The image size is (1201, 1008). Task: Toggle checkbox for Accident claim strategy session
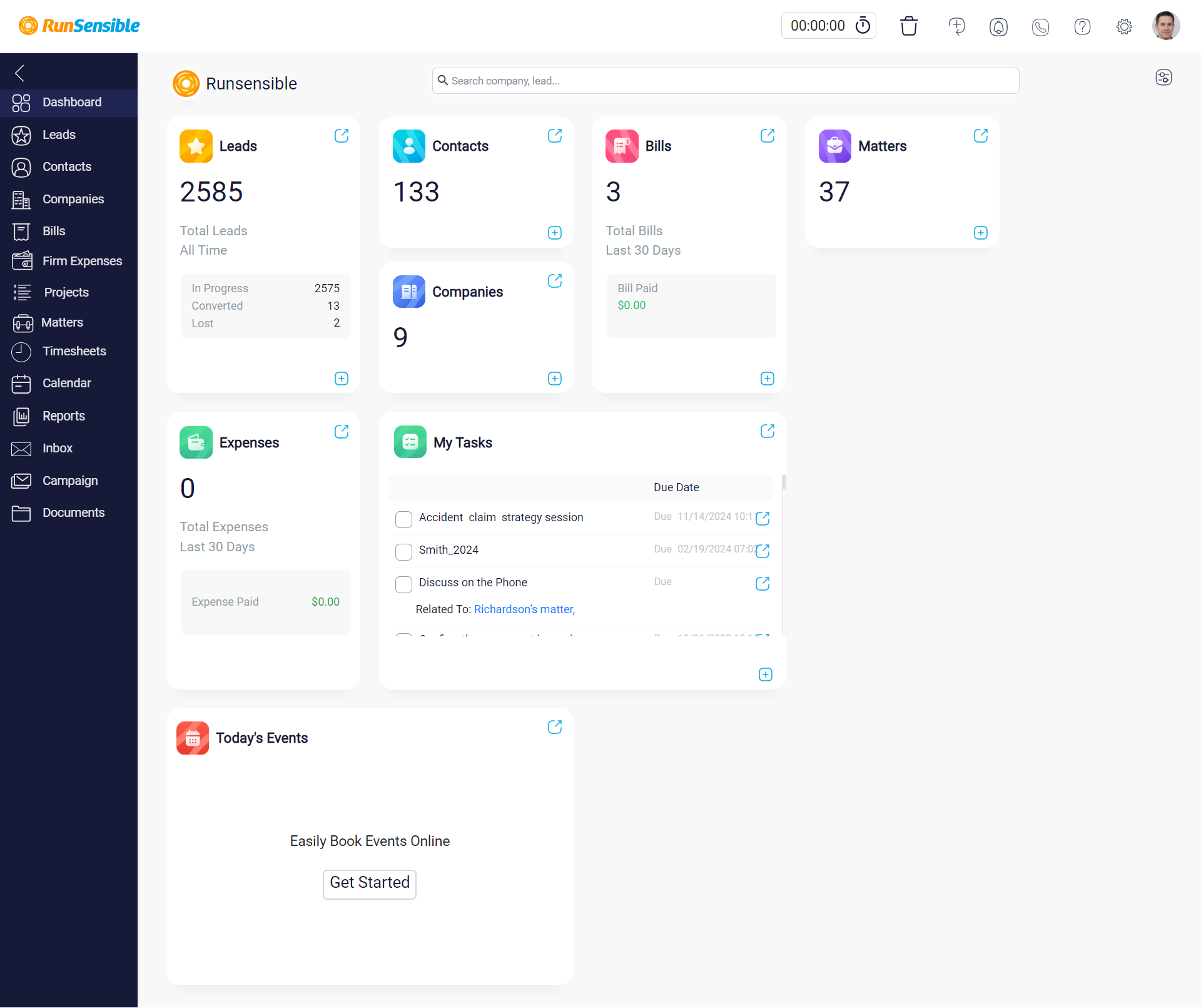(405, 518)
